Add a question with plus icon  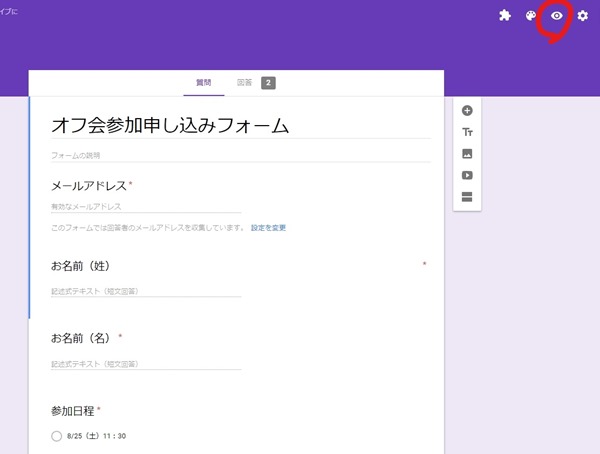467,111
